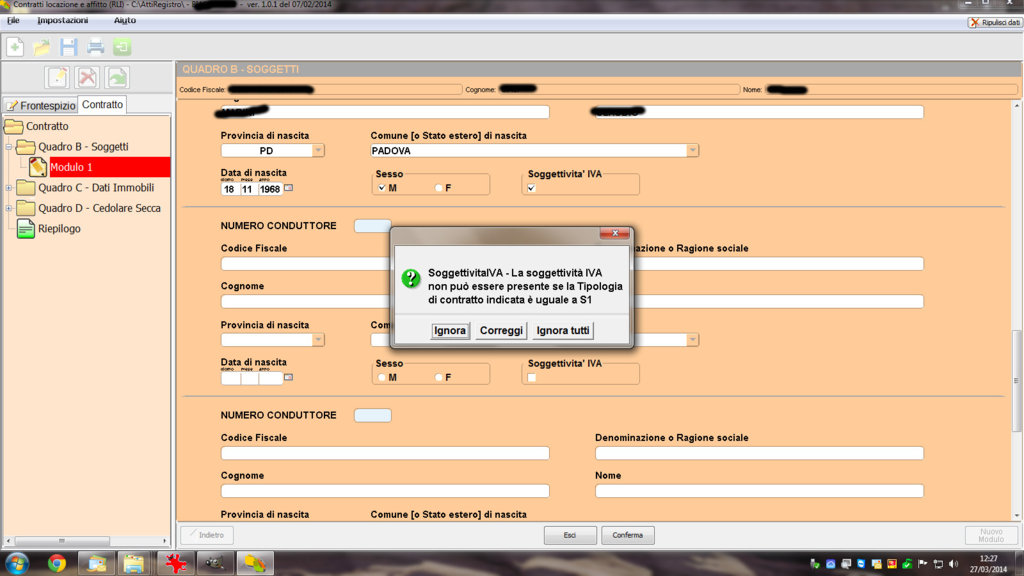Open the Impostazioni menu

tap(62, 20)
